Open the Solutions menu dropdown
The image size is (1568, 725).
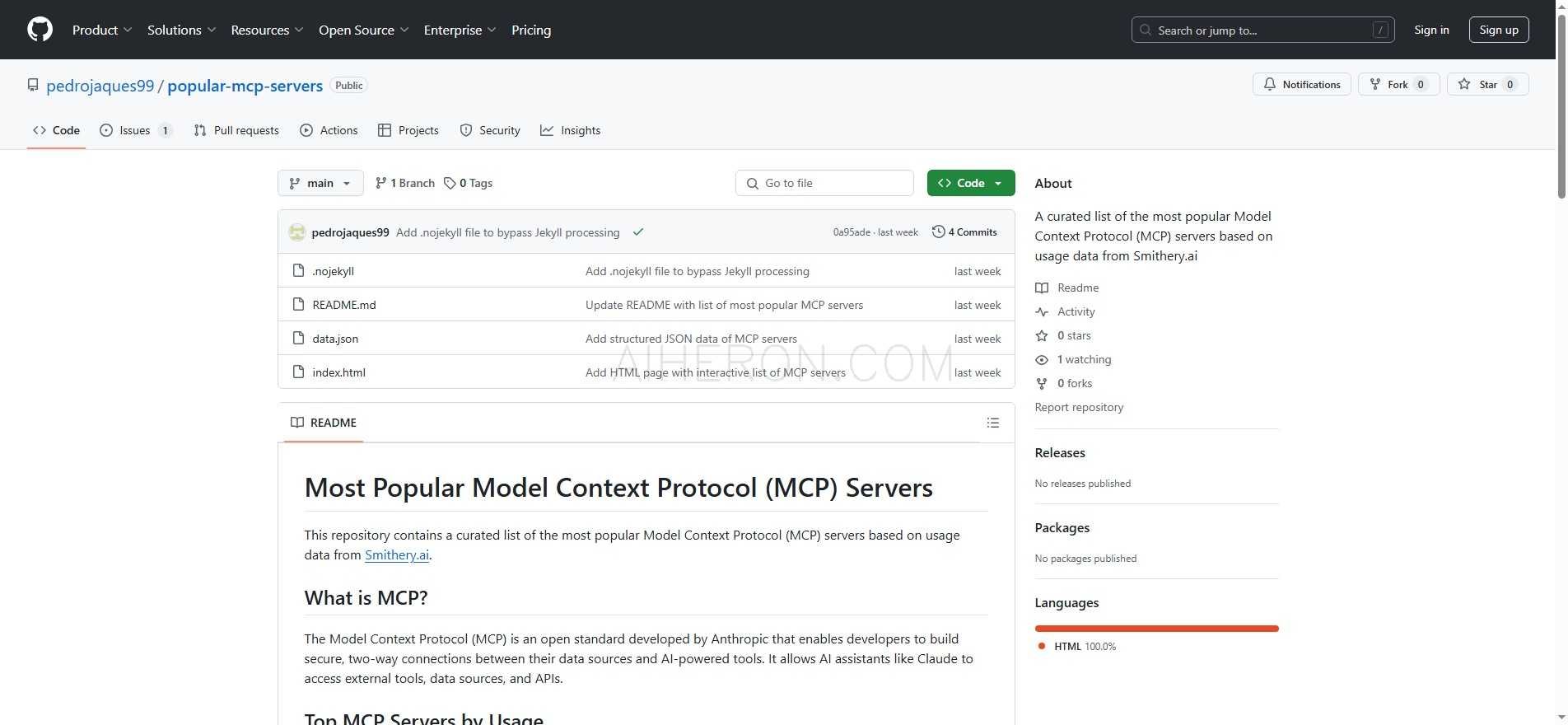tap(181, 30)
